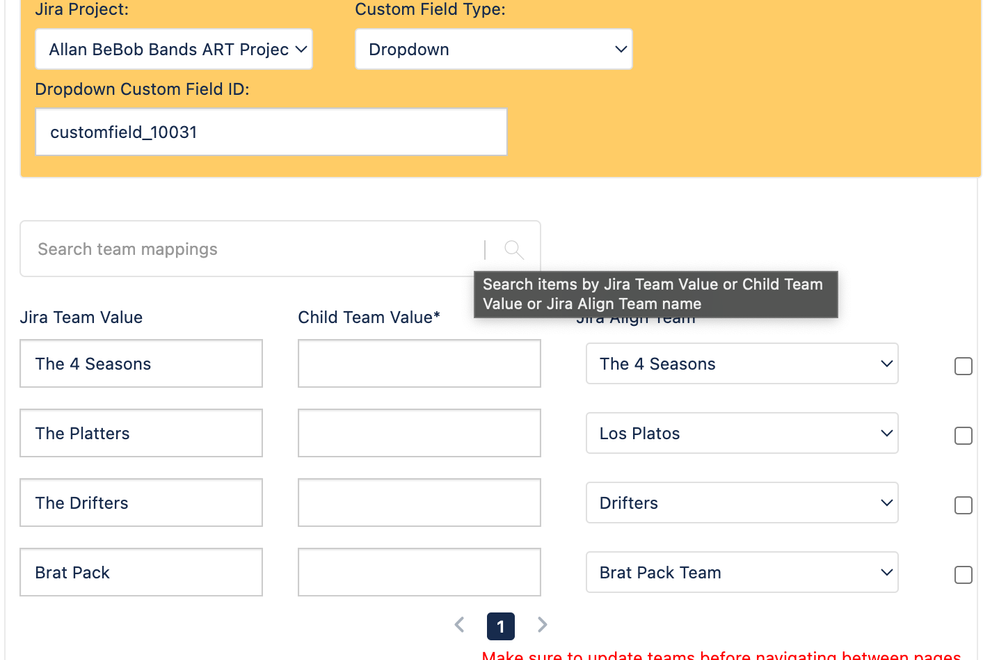Focus the Dropdown Custom Field ID input
The height and width of the screenshot is (660, 999).
(271, 132)
